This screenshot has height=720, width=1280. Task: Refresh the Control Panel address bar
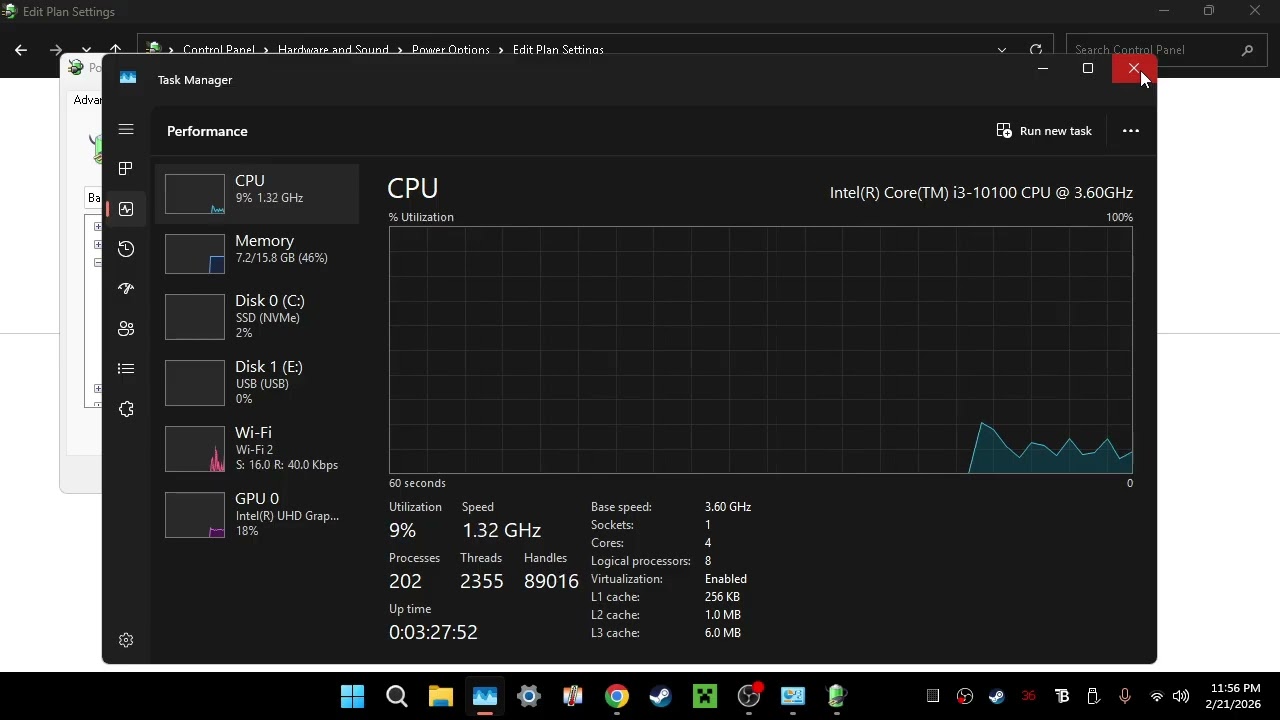[x=1036, y=50]
